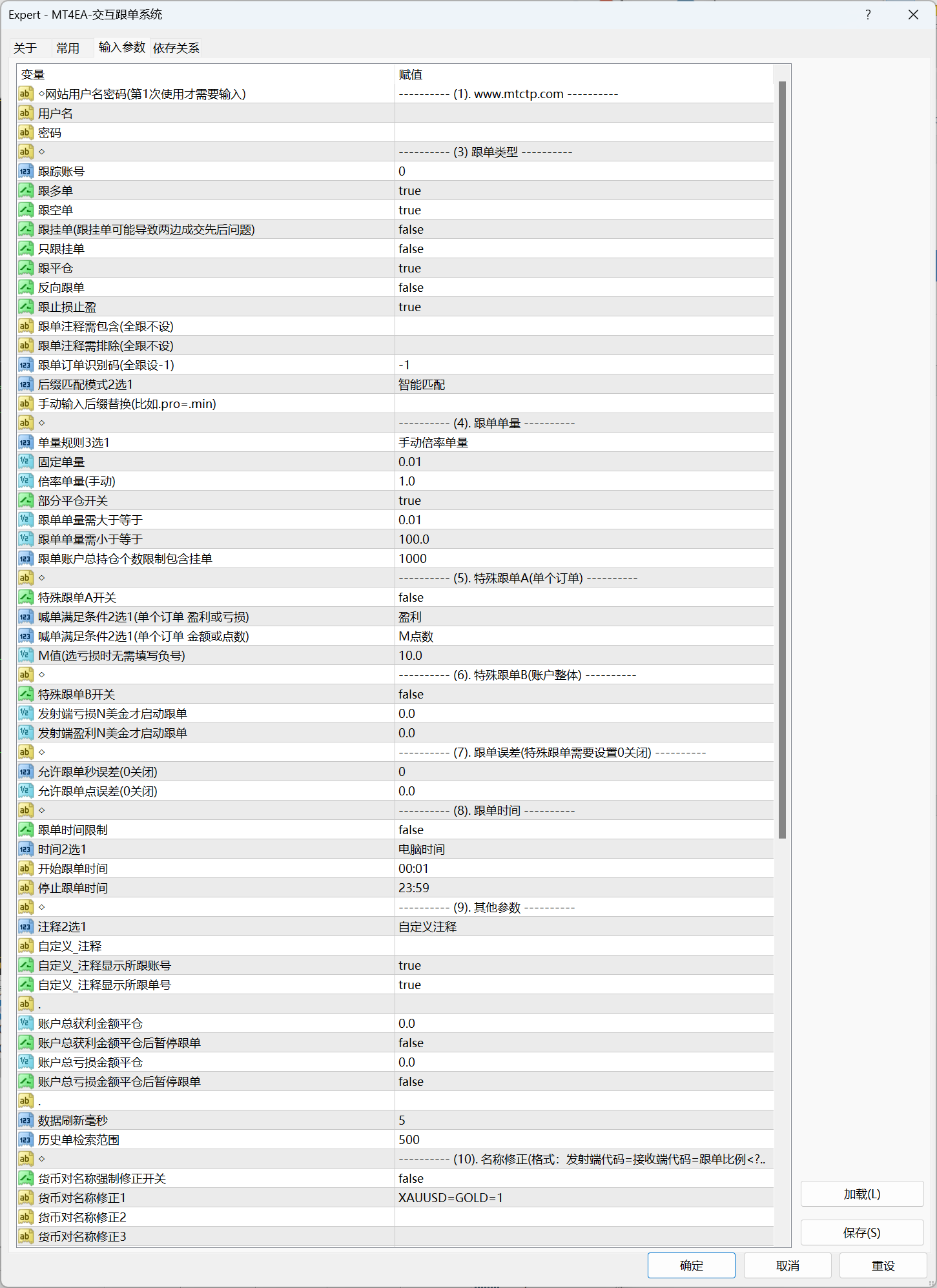This screenshot has width=937, height=1288.
Task: Click the string icon beside 密码
Action: [x=25, y=132]
